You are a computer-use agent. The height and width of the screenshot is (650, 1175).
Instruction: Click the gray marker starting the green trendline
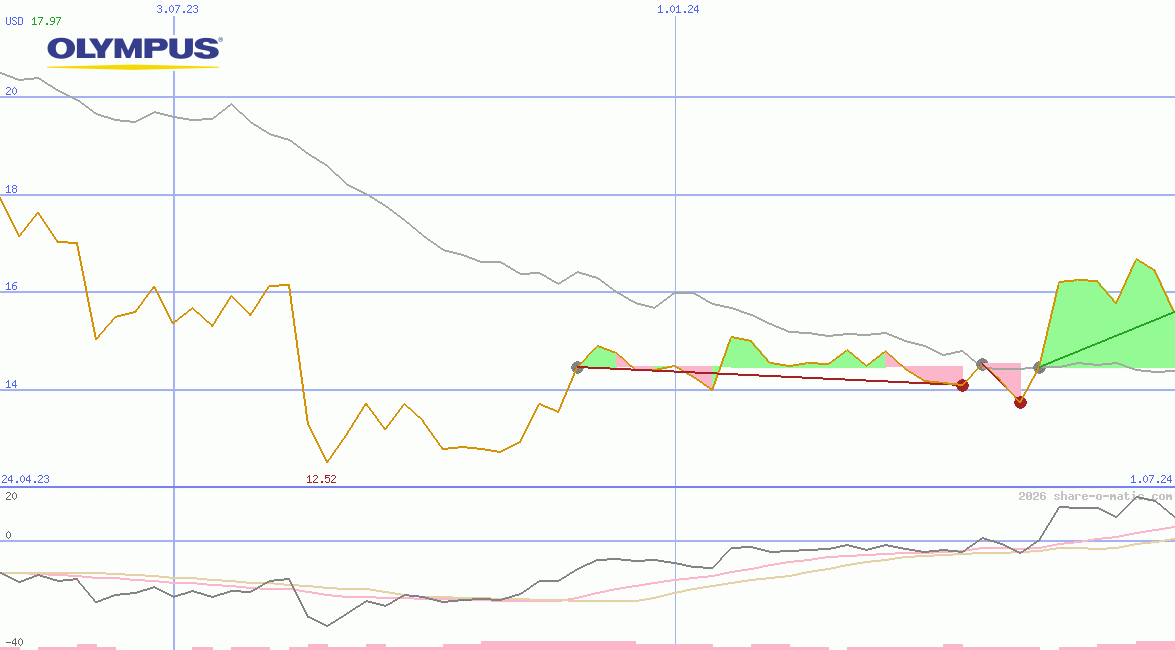[x=1039, y=368]
